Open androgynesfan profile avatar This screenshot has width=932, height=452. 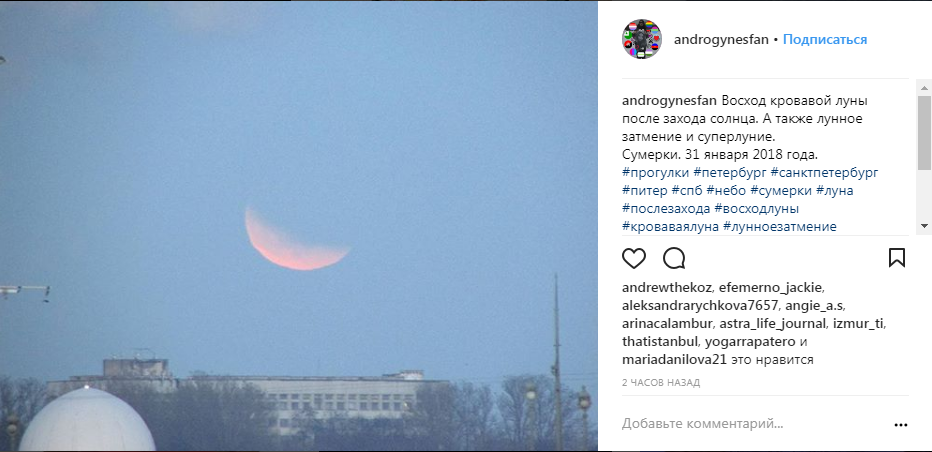[642, 39]
